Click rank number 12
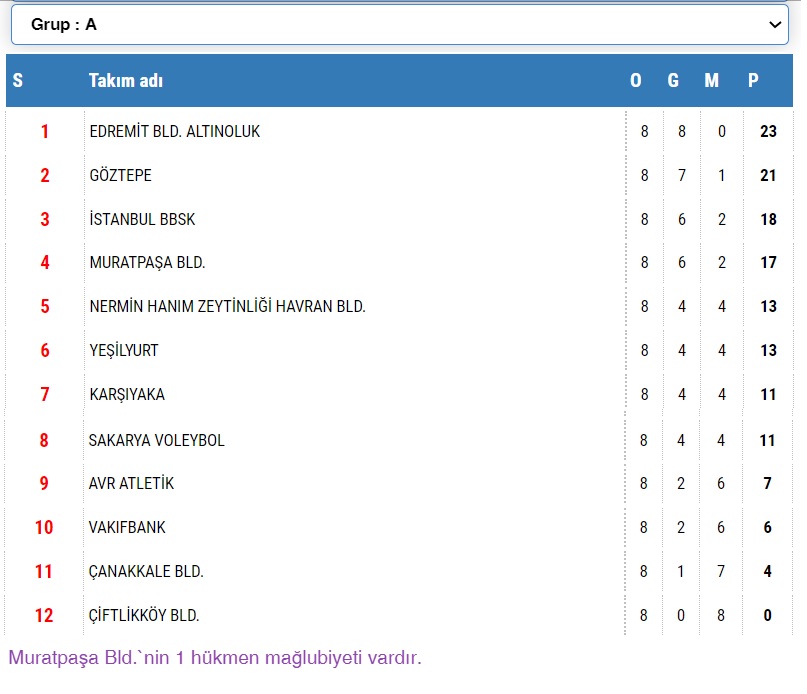The image size is (807, 694). 44,615
